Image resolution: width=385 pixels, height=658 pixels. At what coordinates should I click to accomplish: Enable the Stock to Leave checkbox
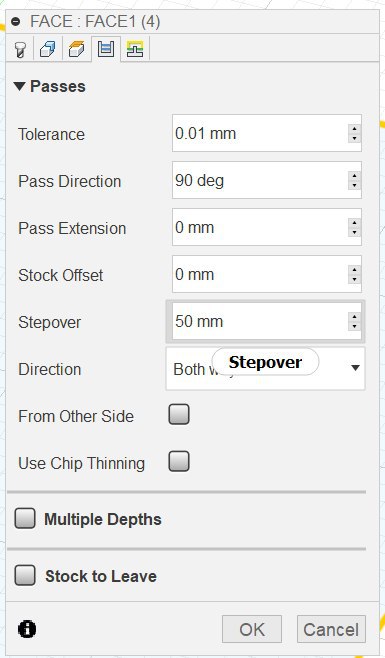pos(25,575)
